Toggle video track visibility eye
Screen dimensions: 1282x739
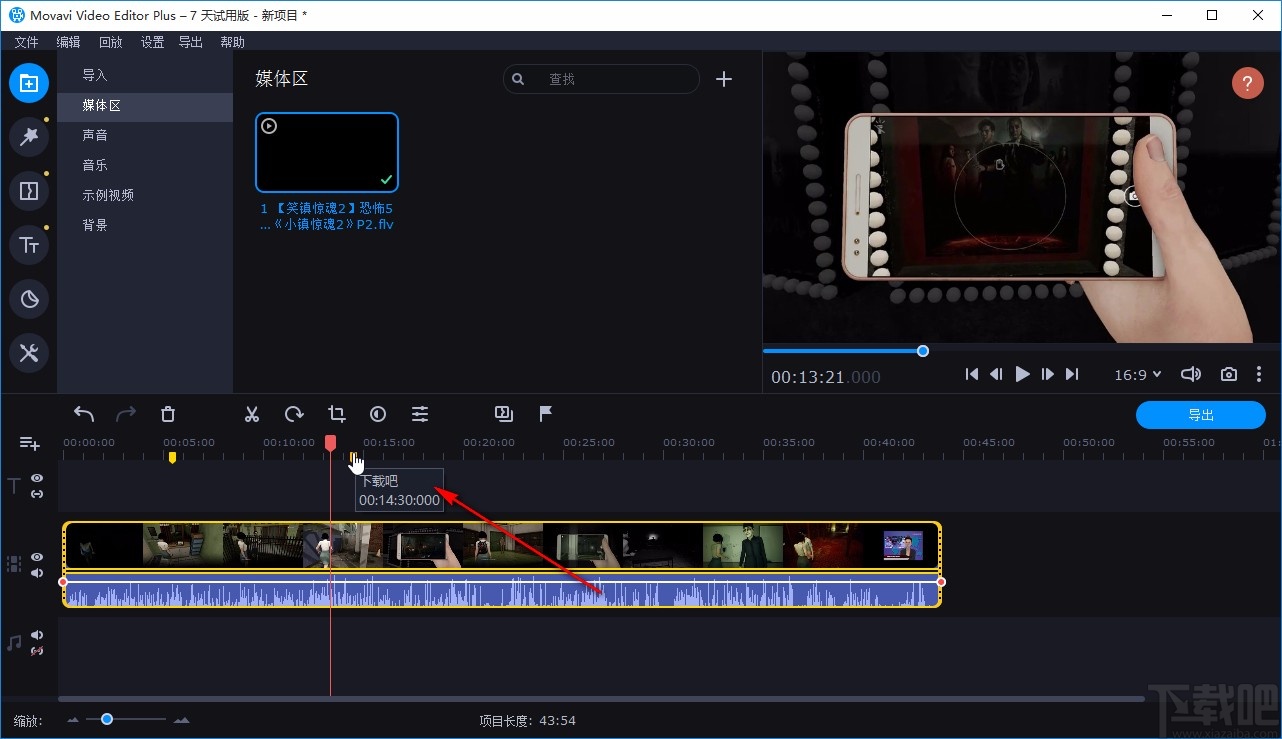tap(37, 557)
